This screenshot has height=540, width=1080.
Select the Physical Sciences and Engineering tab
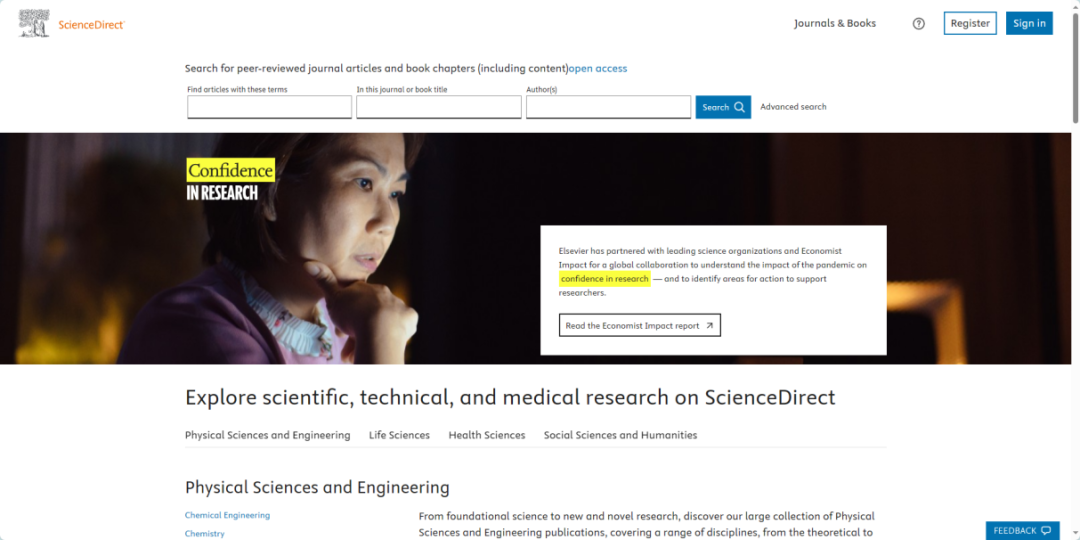[x=267, y=435]
